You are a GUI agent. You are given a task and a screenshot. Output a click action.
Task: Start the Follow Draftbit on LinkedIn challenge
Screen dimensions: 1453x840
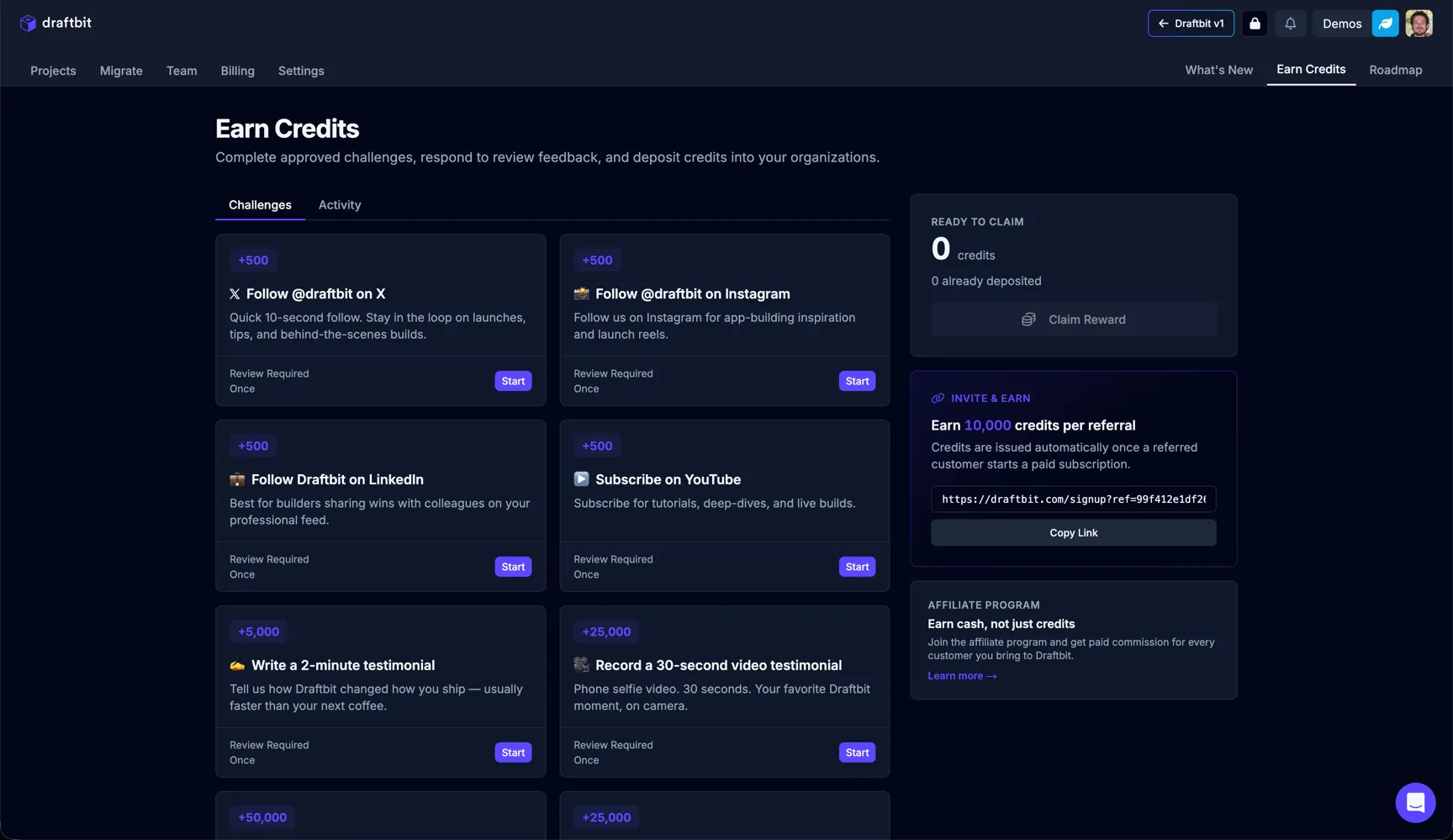tap(513, 567)
